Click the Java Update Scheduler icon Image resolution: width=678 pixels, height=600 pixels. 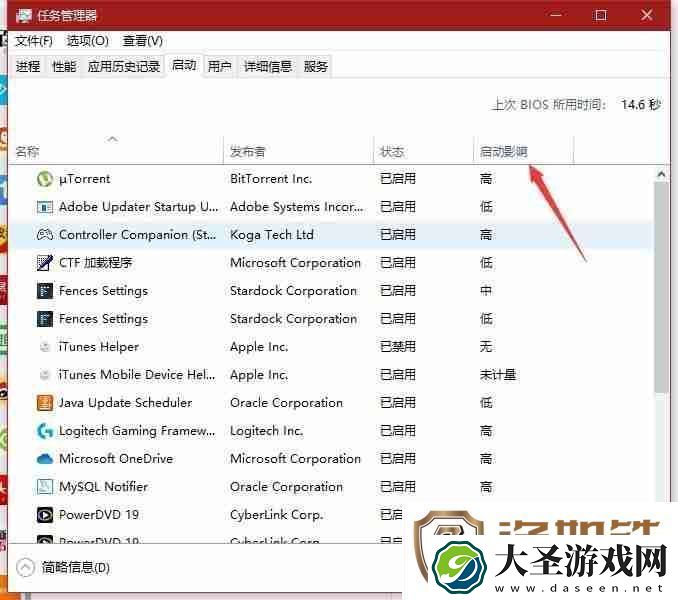click(45, 403)
